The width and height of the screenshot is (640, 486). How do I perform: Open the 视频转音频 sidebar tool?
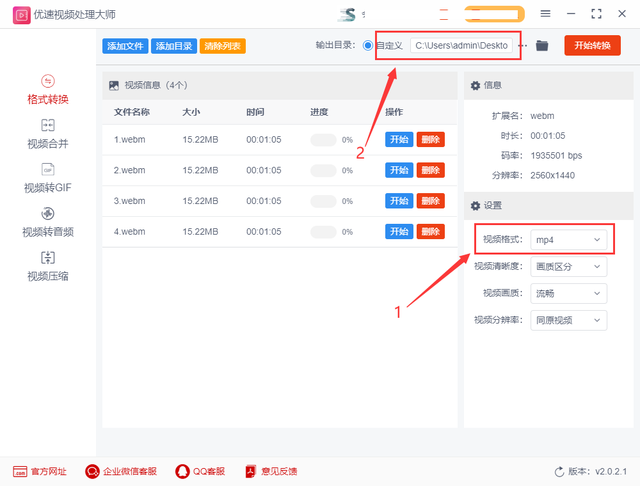point(48,222)
